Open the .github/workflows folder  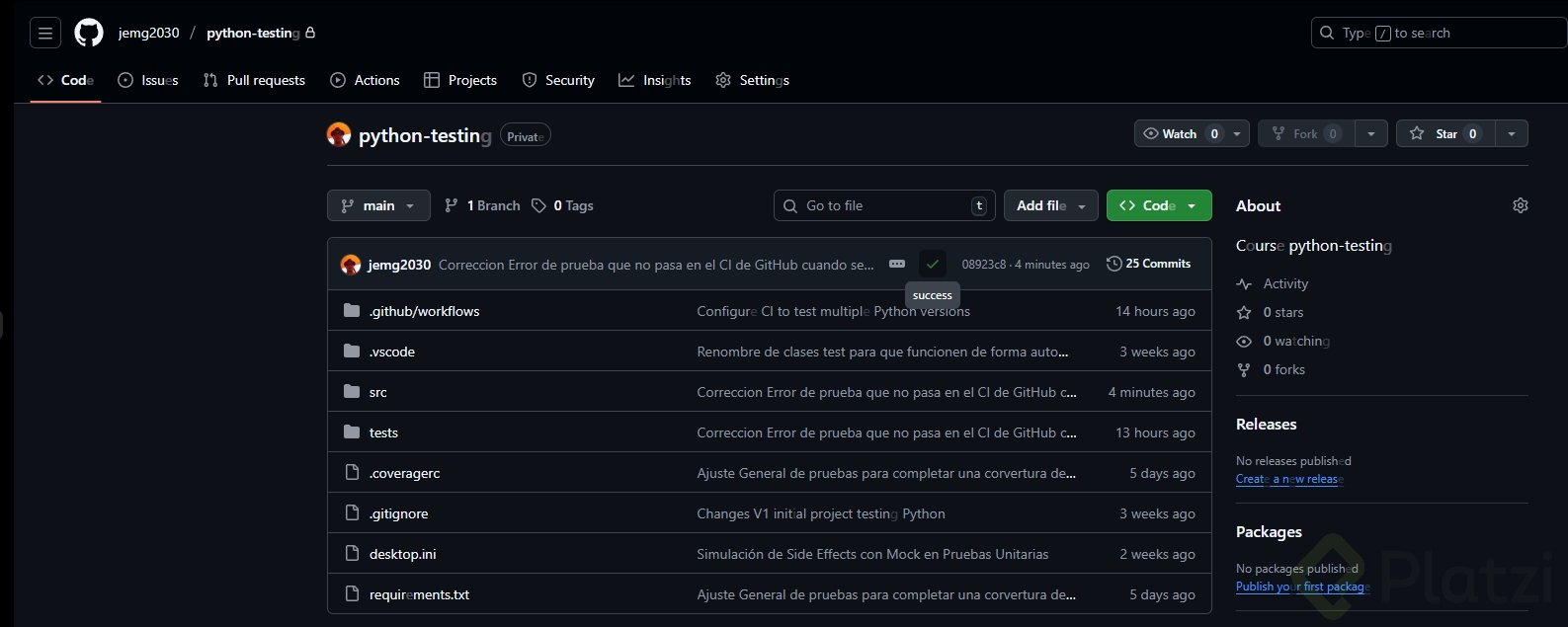click(424, 311)
